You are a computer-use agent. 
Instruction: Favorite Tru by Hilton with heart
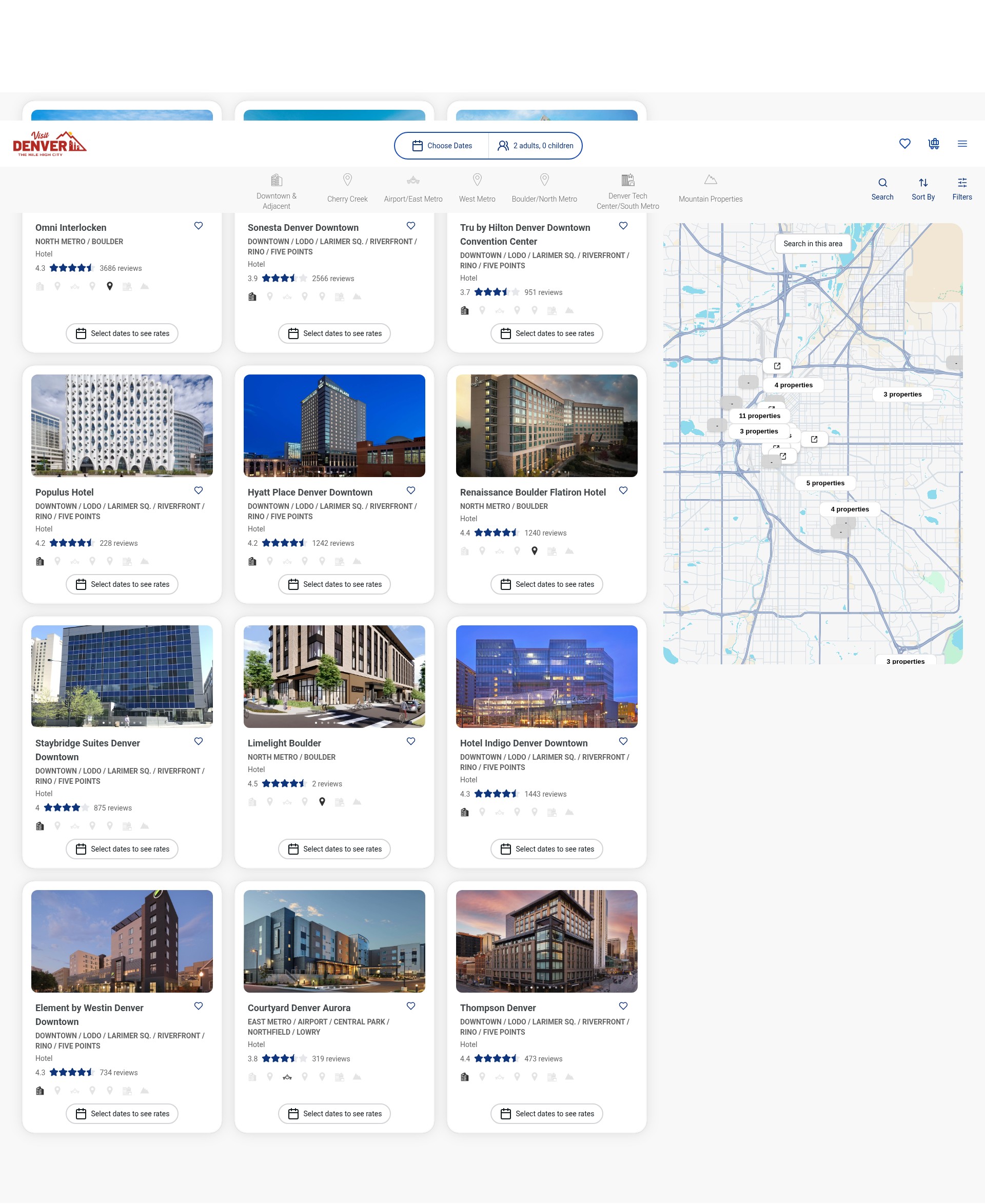pos(623,226)
